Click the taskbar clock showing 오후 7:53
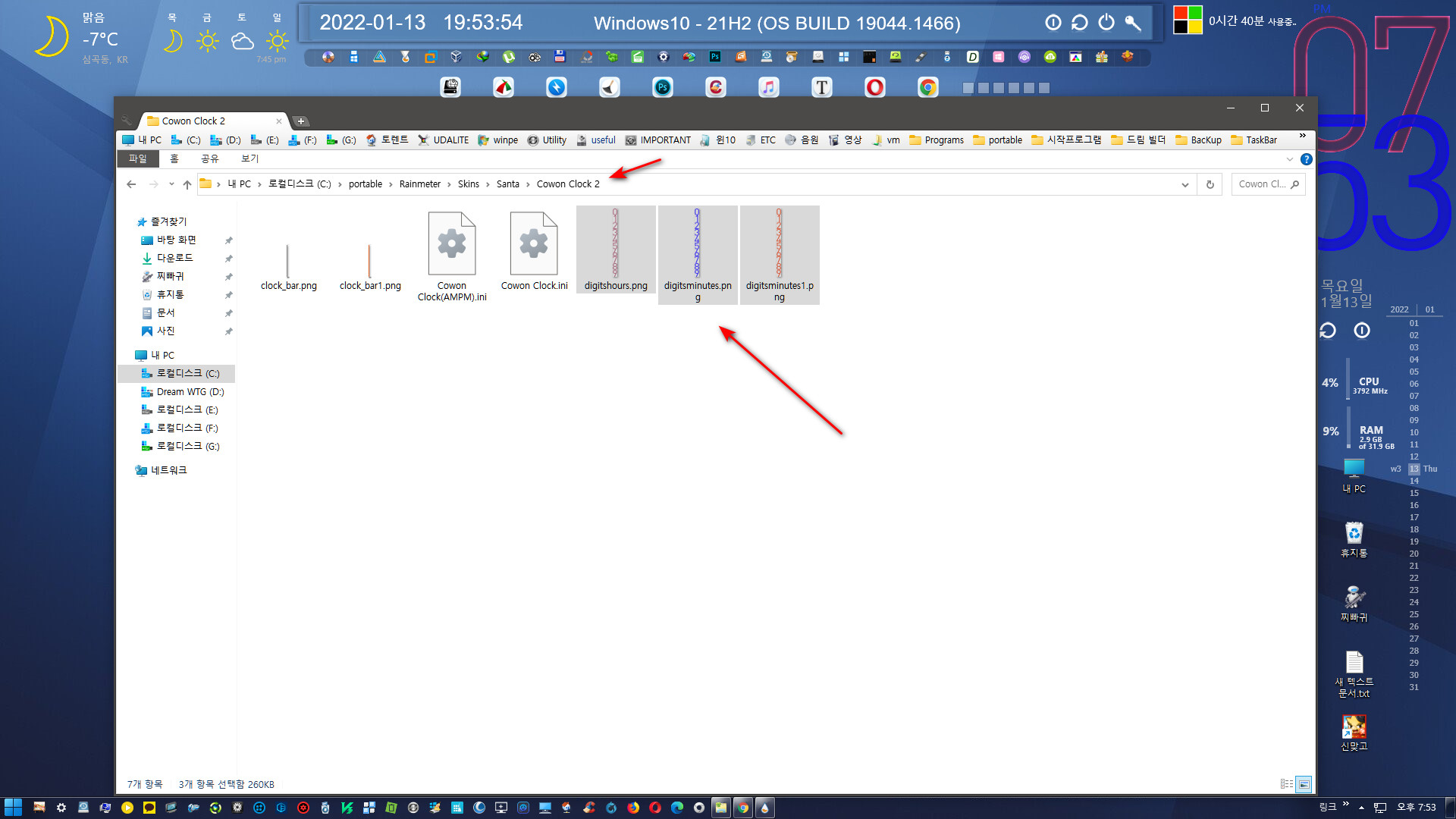 pyautogui.click(x=1417, y=808)
